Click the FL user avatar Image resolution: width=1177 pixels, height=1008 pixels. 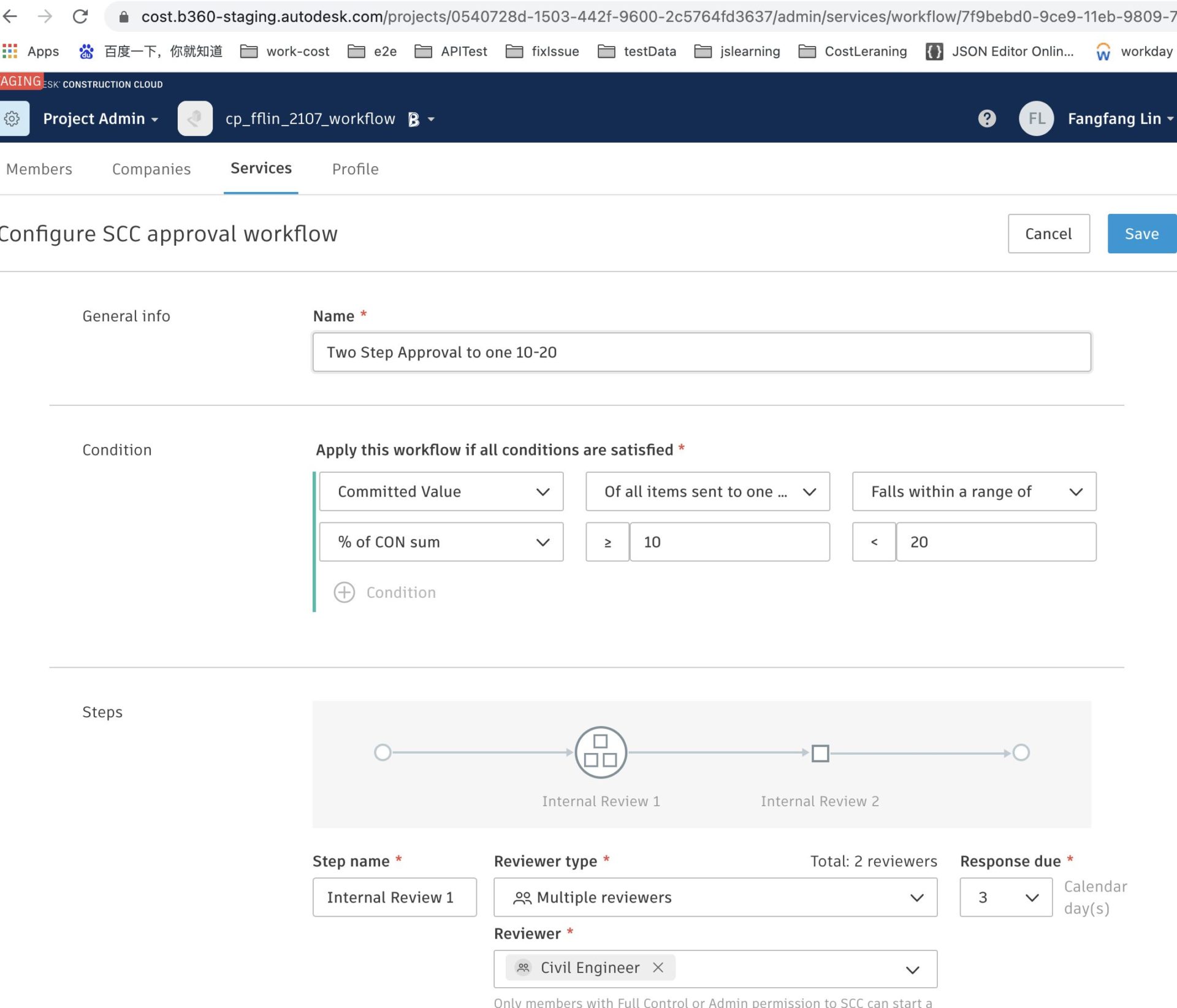(1036, 118)
